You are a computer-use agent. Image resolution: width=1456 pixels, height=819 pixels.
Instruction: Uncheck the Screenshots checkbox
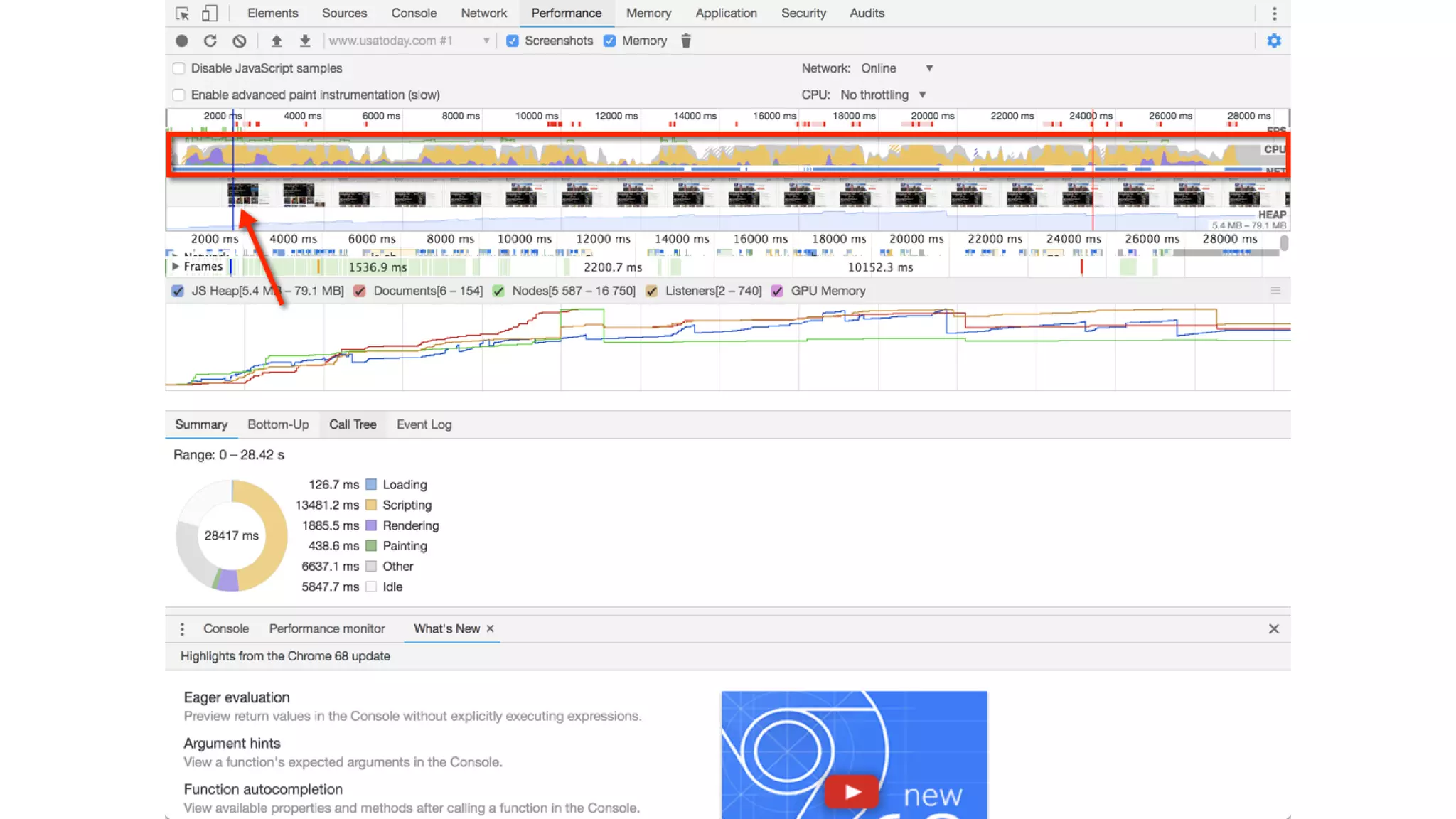tap(513, 41)
